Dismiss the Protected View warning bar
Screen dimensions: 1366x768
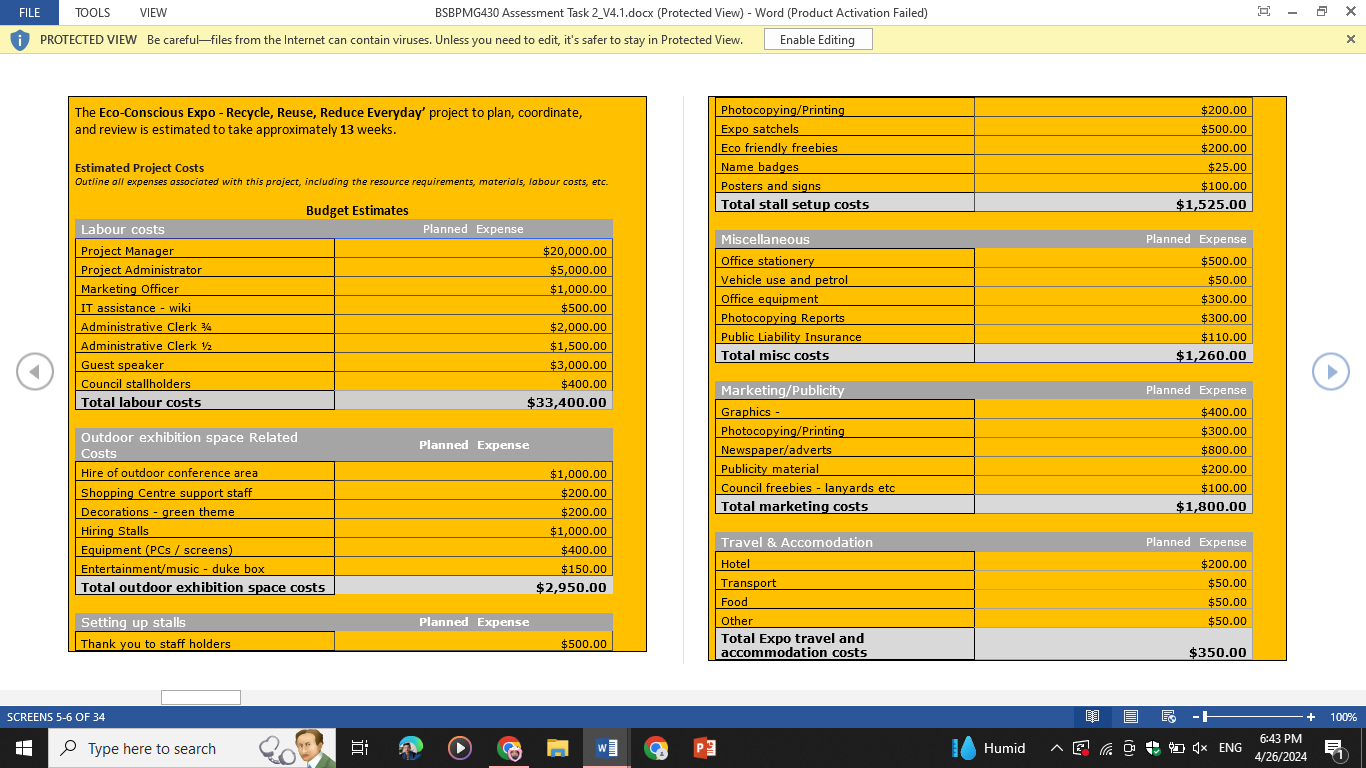point(1350,39)
